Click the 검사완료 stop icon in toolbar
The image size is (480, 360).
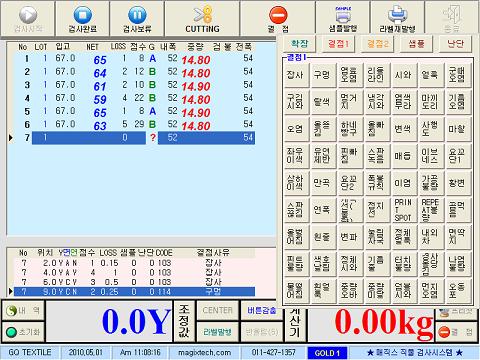[x=83, y=15]
